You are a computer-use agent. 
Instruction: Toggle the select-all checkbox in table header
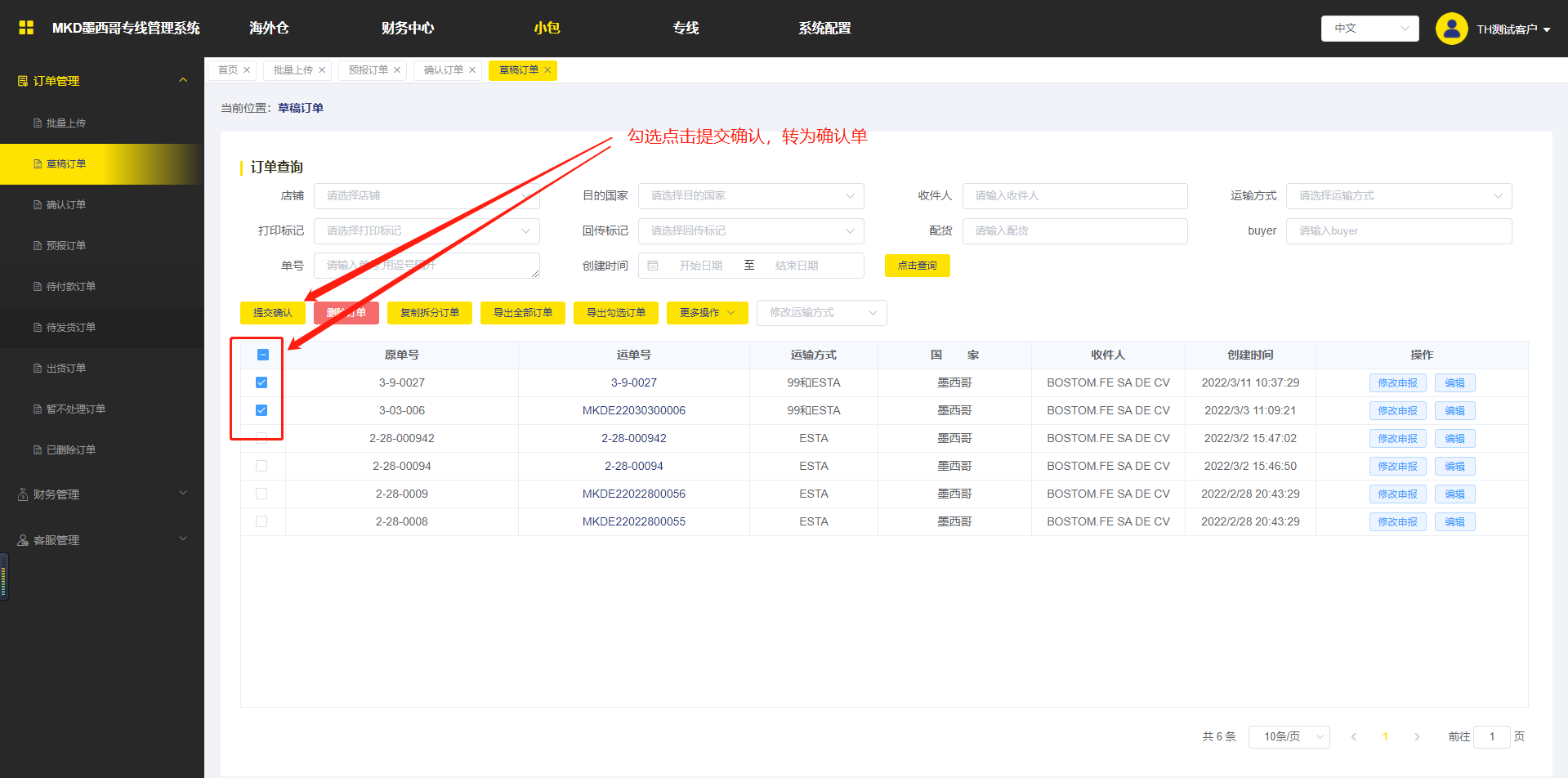click(x=263, y=355)
